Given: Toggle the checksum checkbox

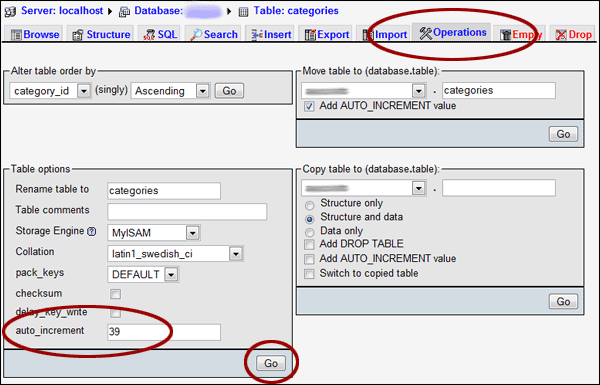Looking at the screenshot, I should (x=115, y=294).
